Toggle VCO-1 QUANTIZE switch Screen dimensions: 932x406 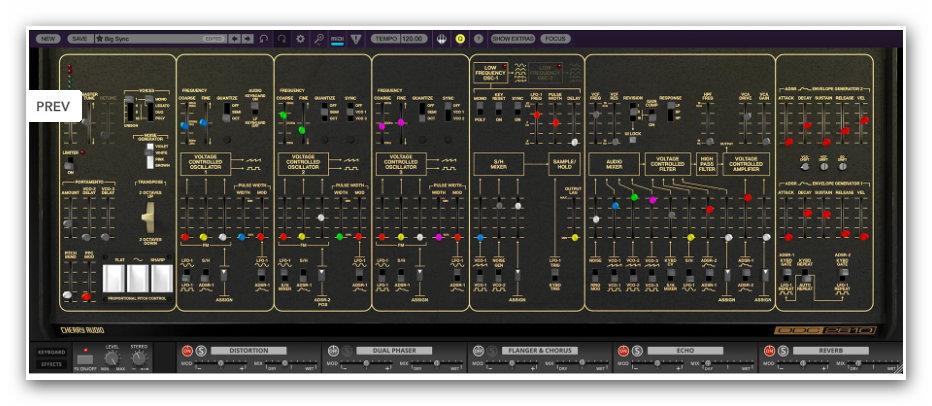pos(226,112)
